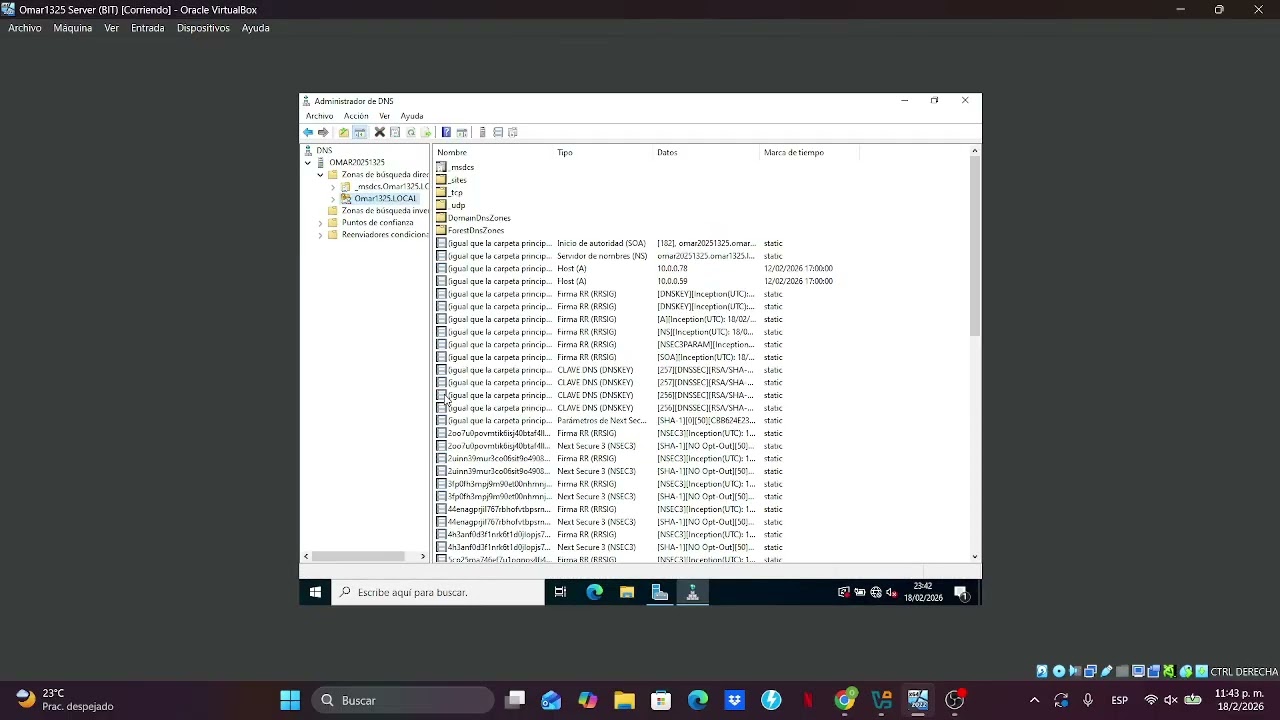Open the Acción menu in DNS Manager
Screen dimensions: 1280x720
pos(356,117)
